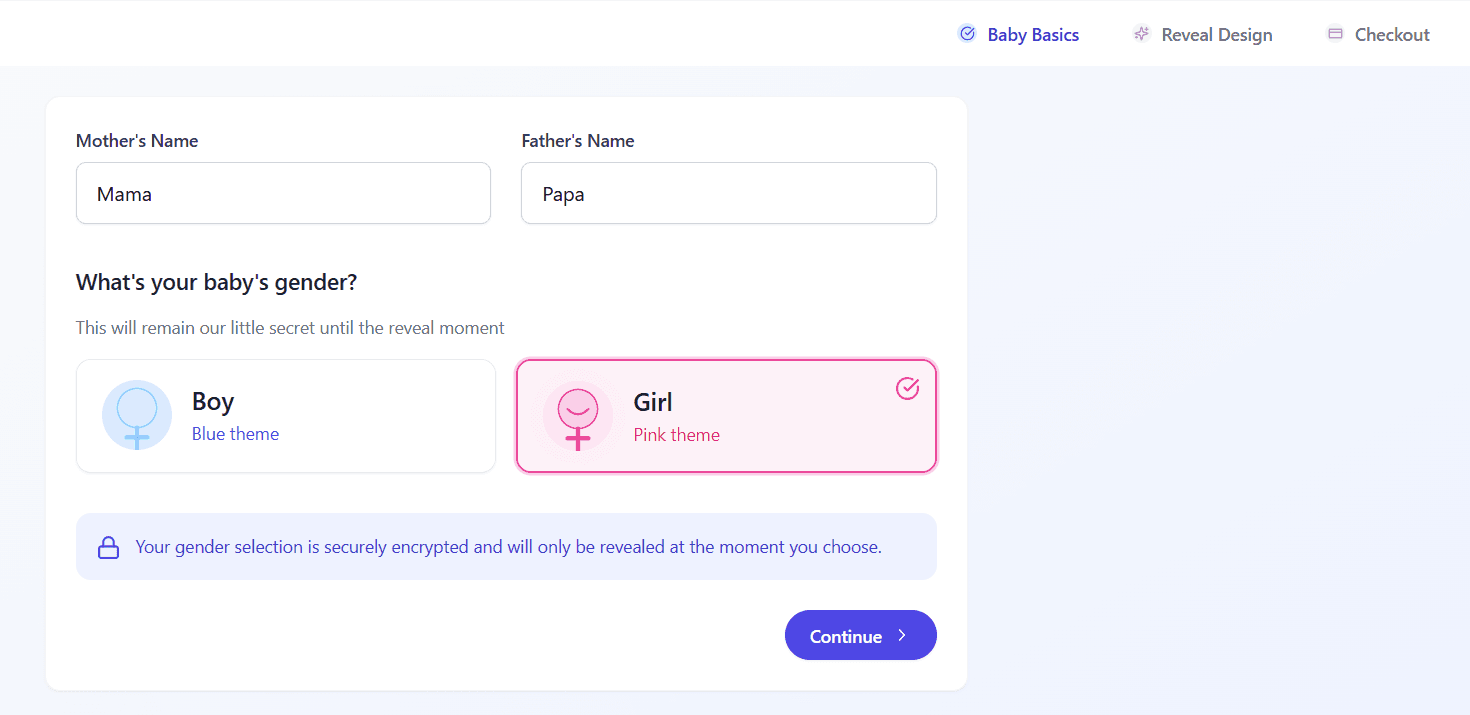Click the gender encryption notice text
The width and height of the screenshot is (1470, 715).
coord(508,547)
